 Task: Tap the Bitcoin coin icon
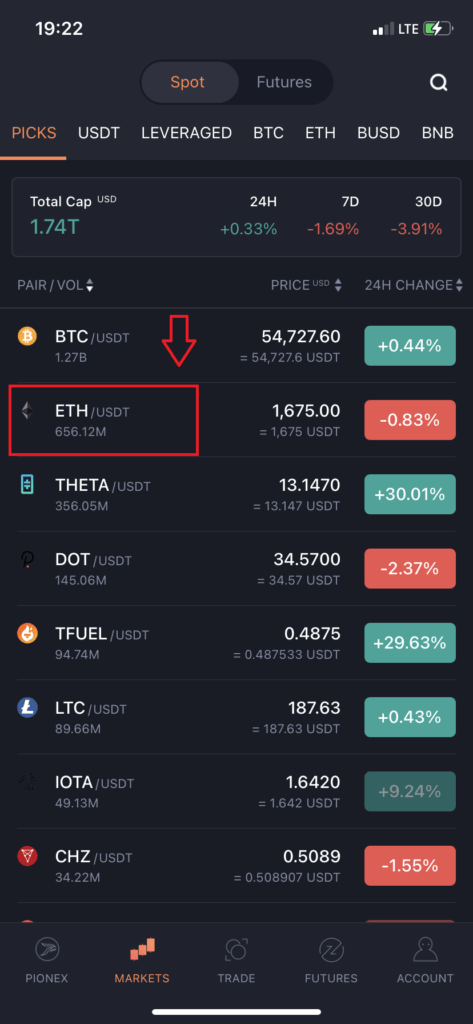click(x=27, y=337)
